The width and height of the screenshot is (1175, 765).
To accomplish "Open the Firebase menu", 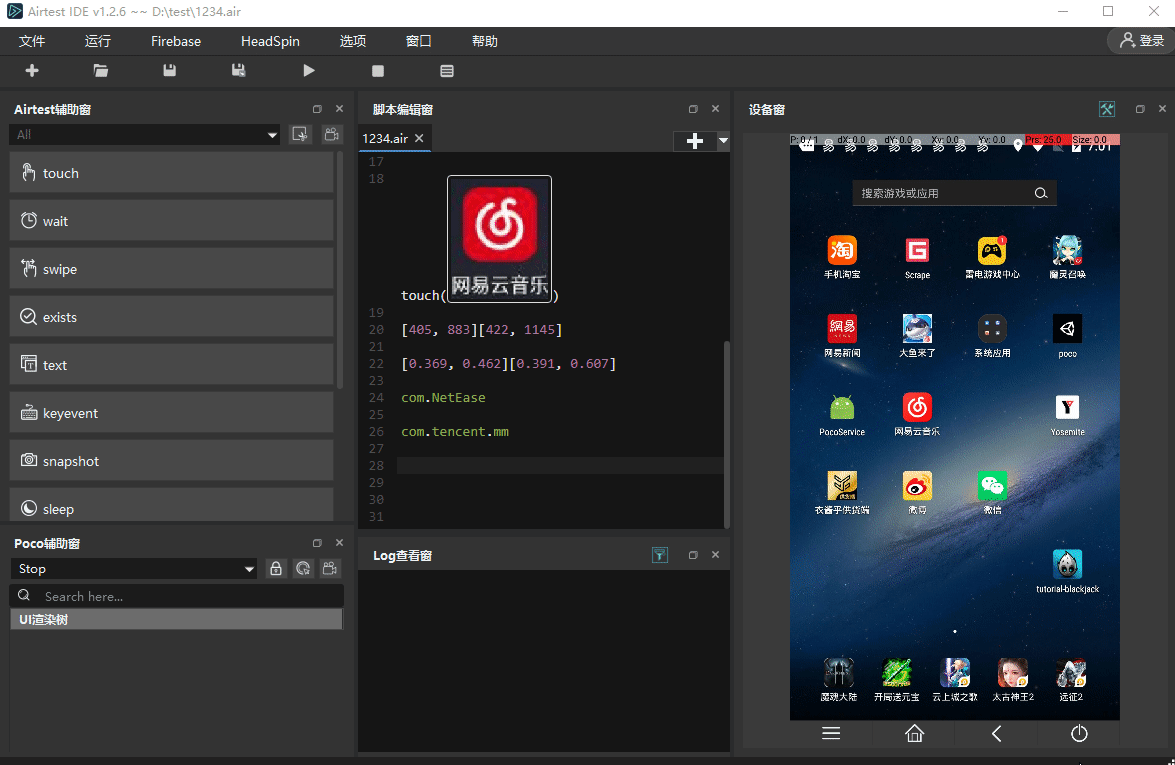I will (175, 41).
